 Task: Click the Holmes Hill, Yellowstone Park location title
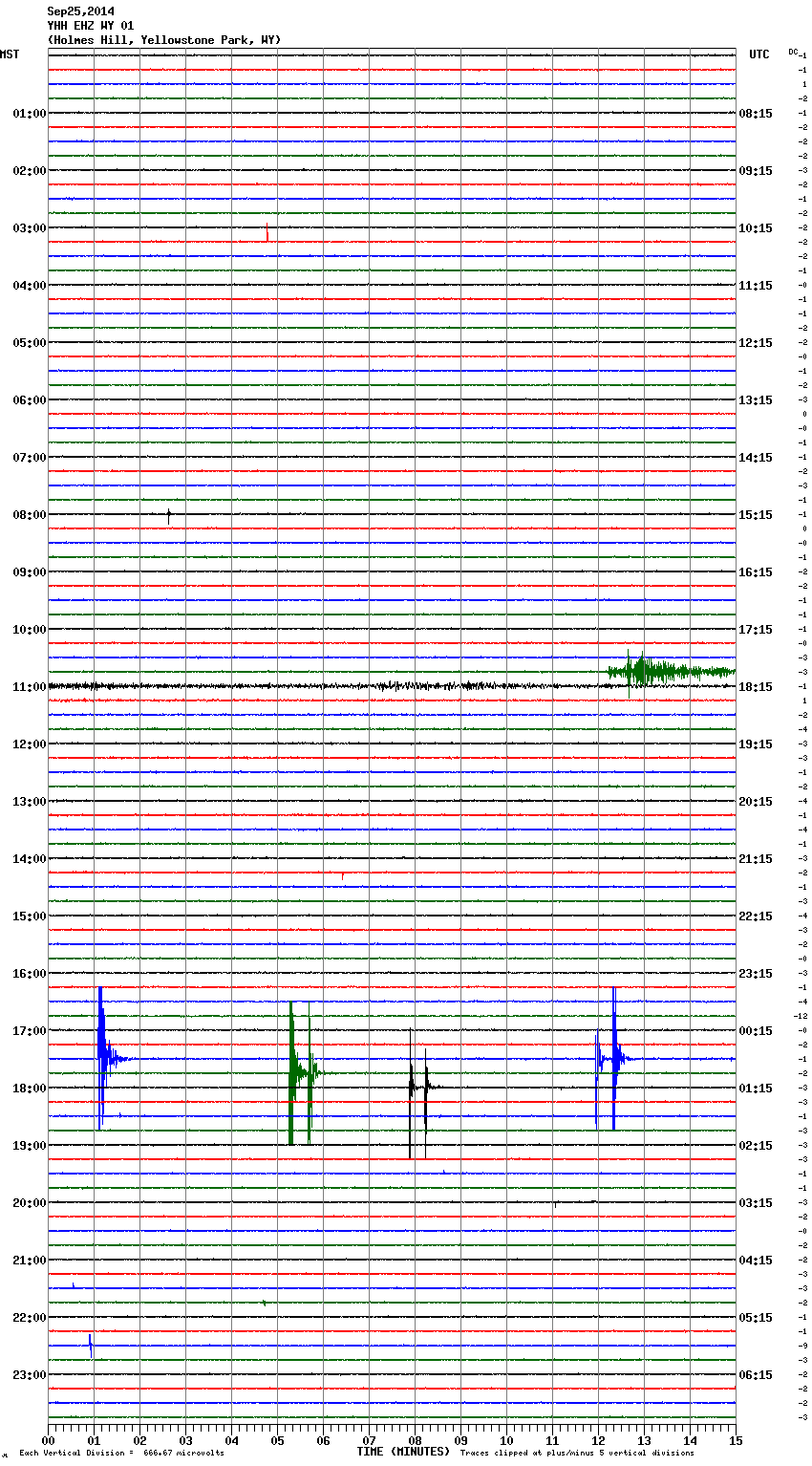pos(164,40)
